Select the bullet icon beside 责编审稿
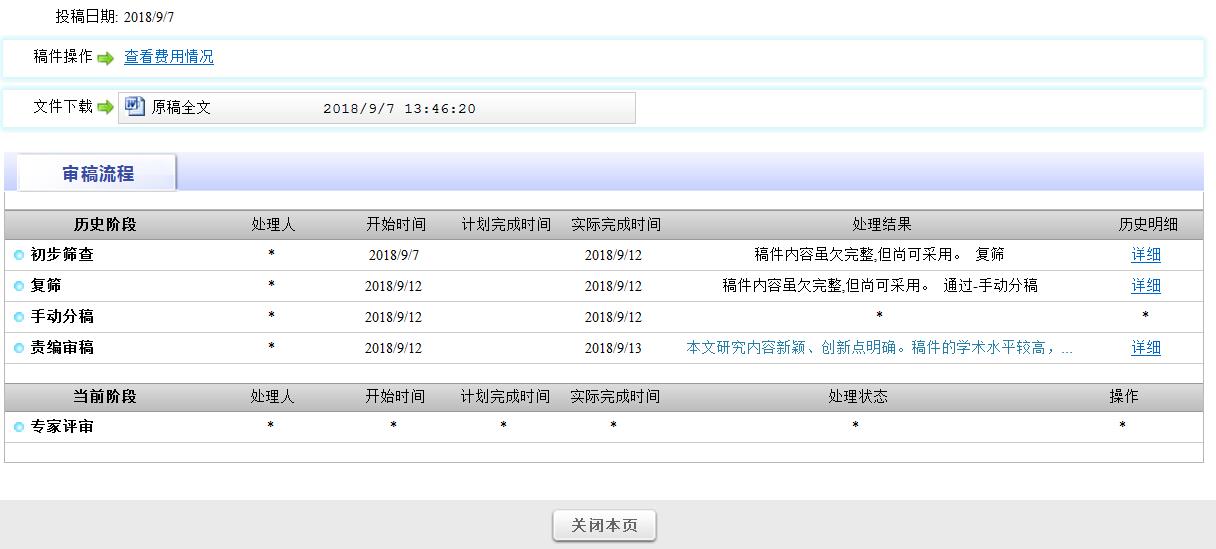This screenshot has width=1216, height=549. tap(19, 349)
